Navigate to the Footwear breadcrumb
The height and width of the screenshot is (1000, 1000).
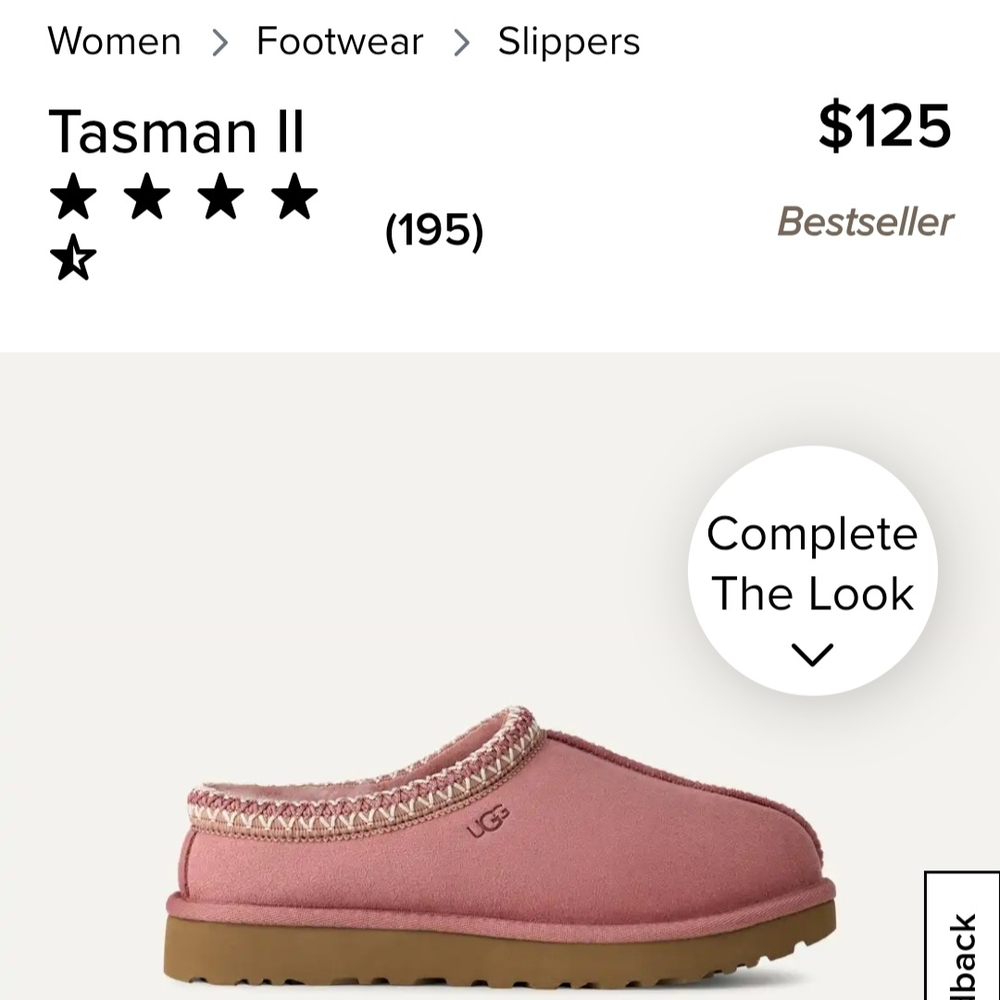point(339,42)
